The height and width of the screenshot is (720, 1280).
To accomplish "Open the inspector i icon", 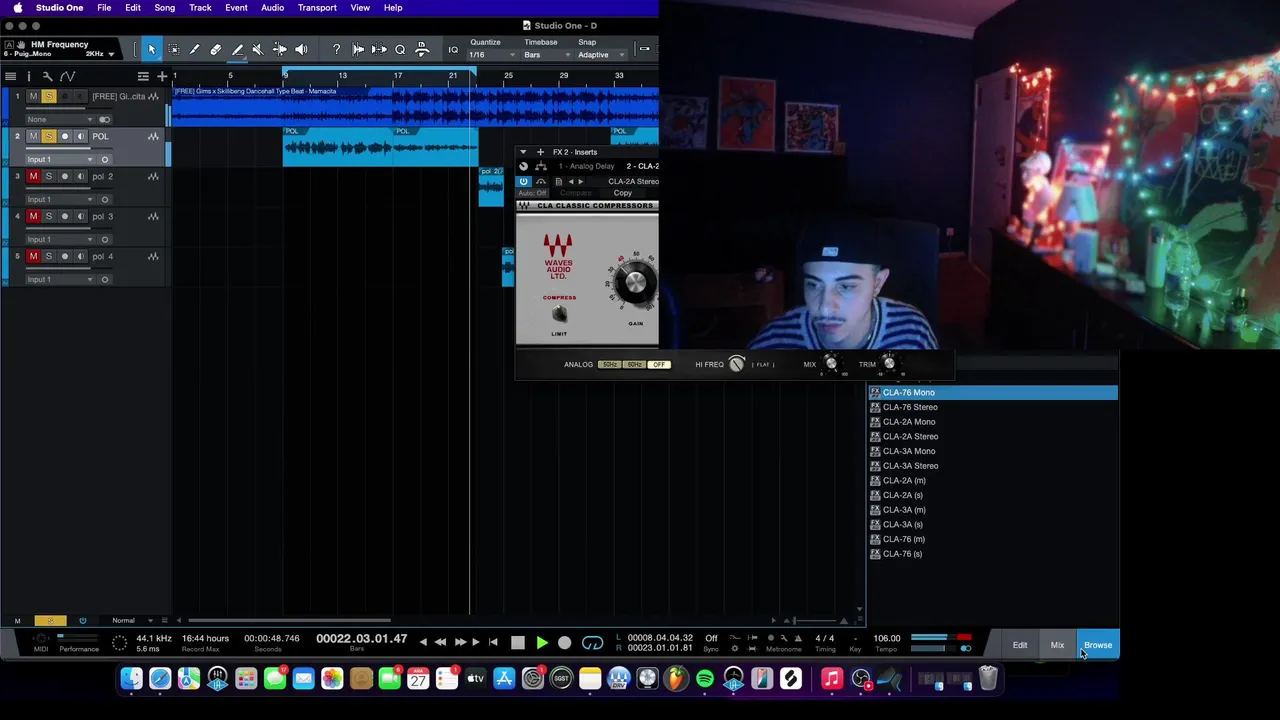I will pyautogui.click(x=28, y=76).
